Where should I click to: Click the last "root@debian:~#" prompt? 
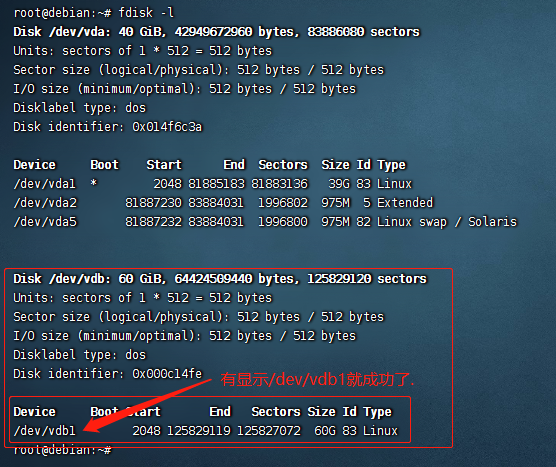62,451
